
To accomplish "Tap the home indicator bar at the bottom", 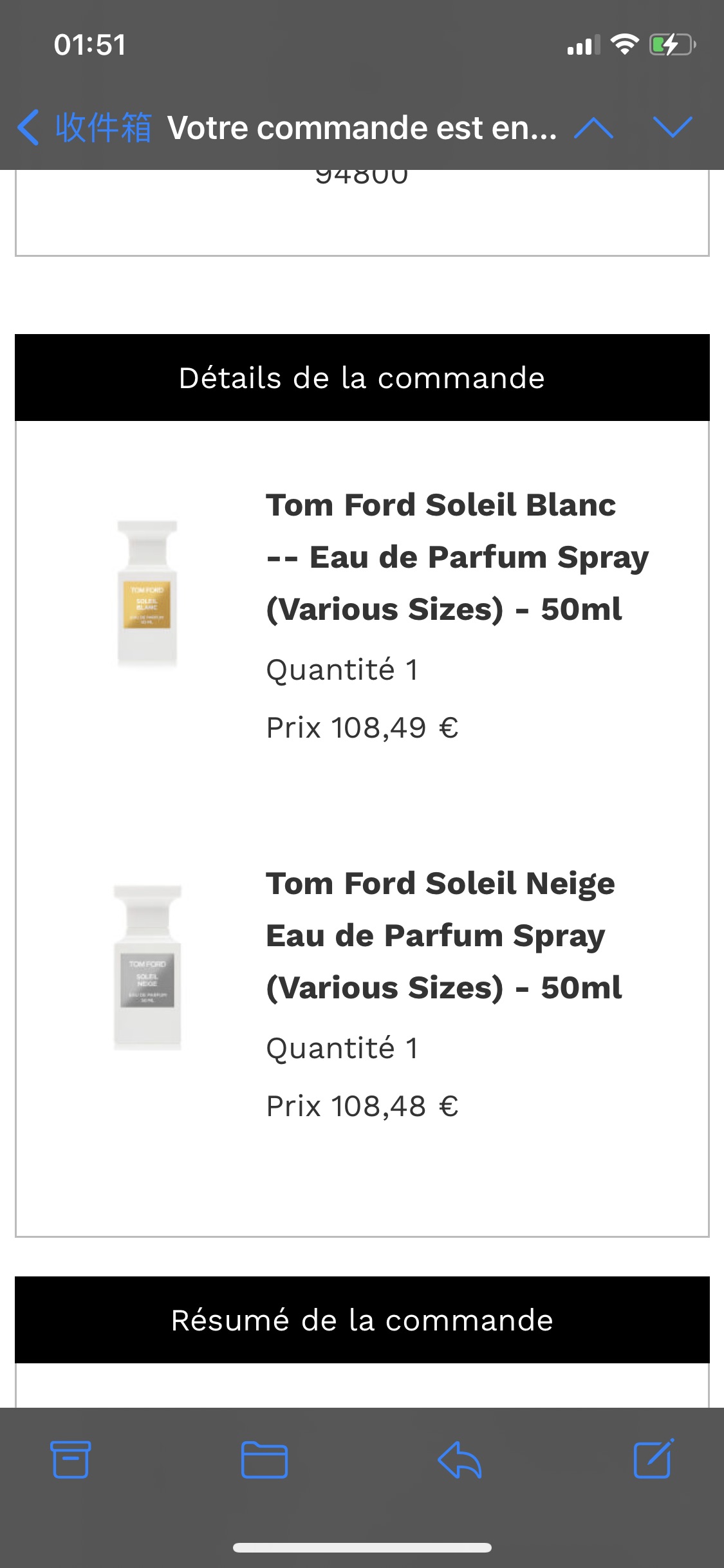I will point(362,1547).
